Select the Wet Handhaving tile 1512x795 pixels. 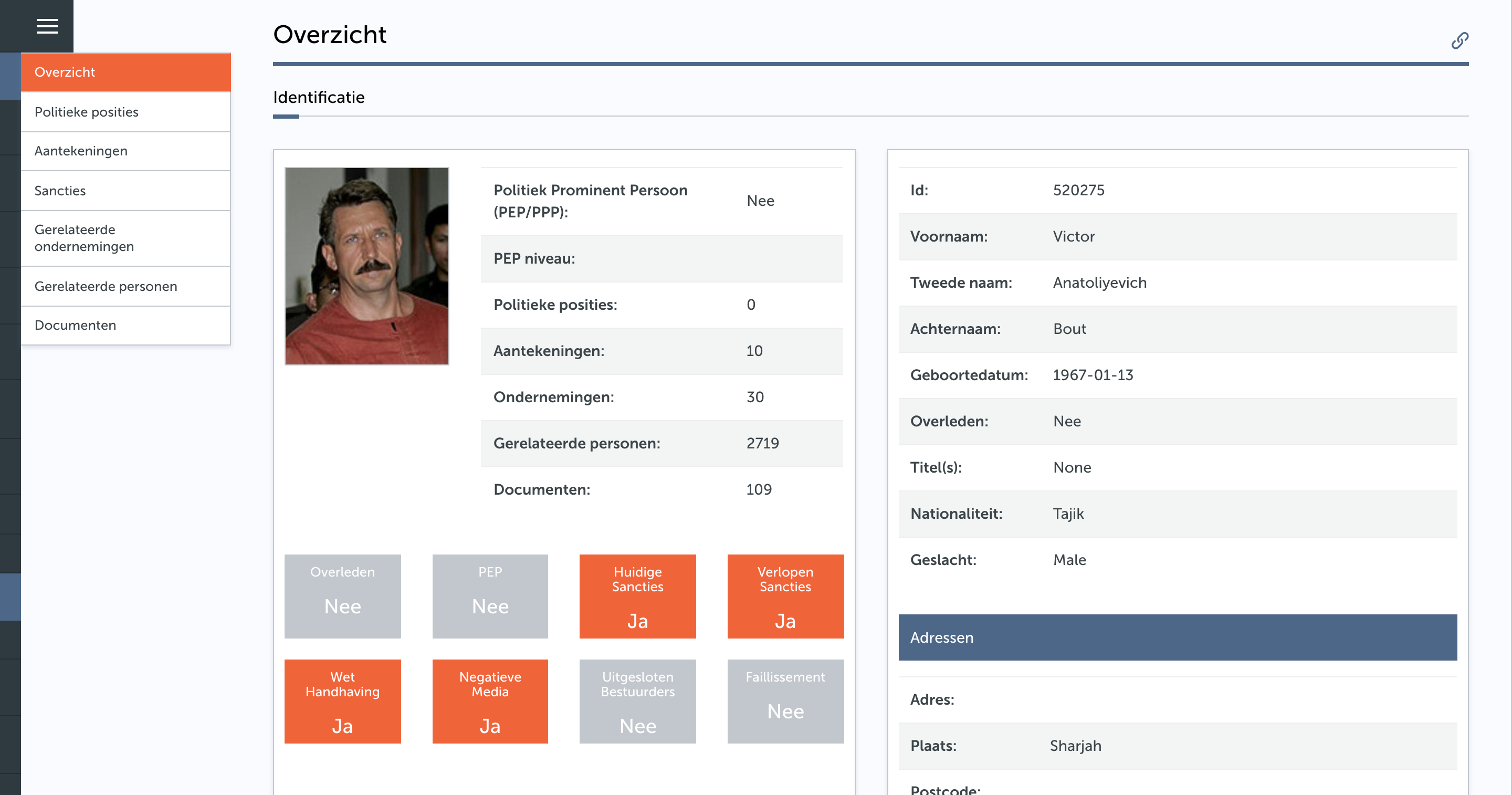(343, 702)
